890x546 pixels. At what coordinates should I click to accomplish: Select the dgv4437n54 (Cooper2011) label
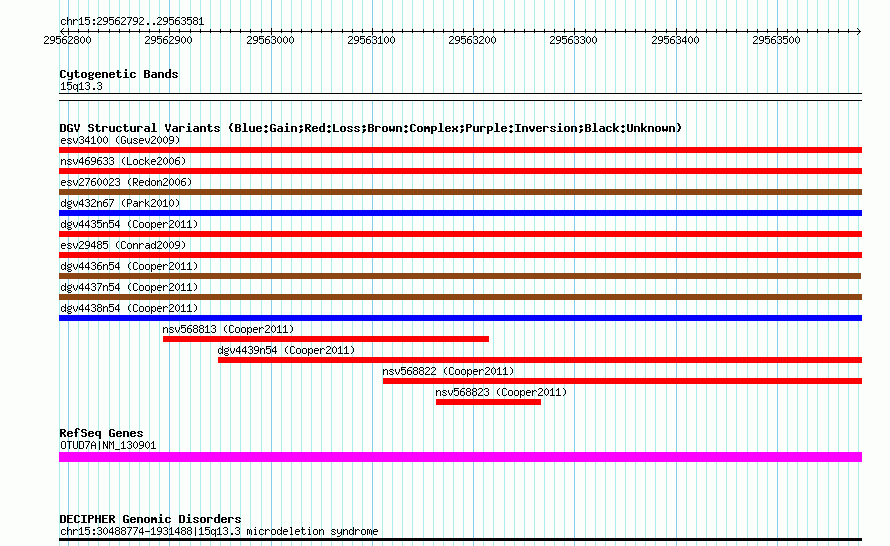pos(129,287)
